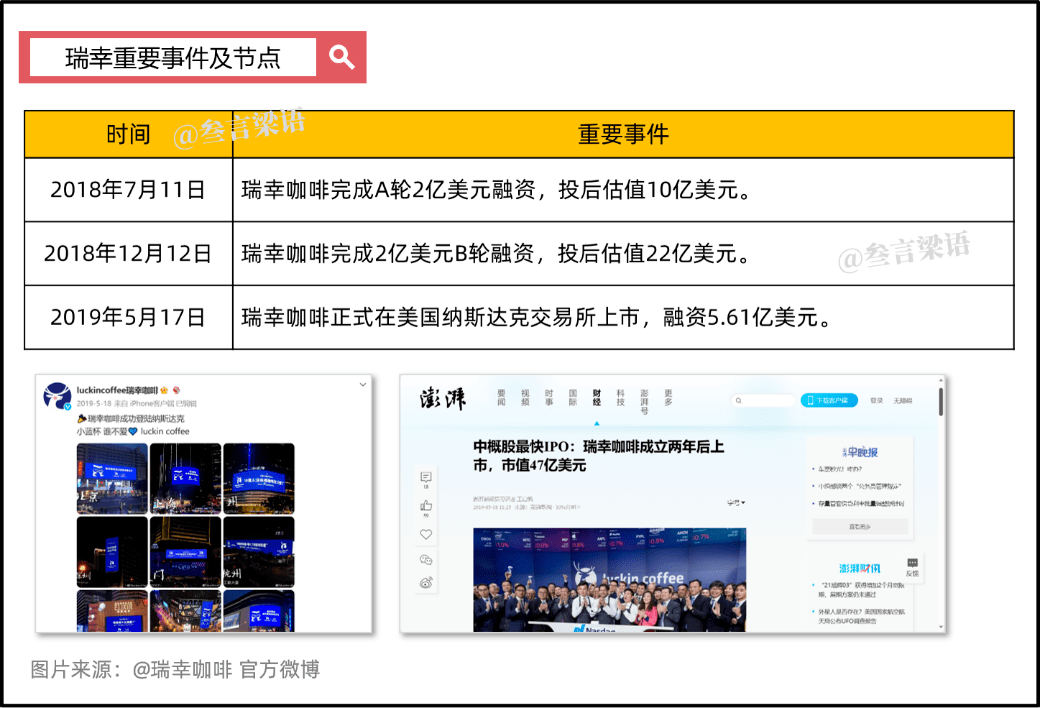Switch to the 财经 tab

click(x=597, y=398)
